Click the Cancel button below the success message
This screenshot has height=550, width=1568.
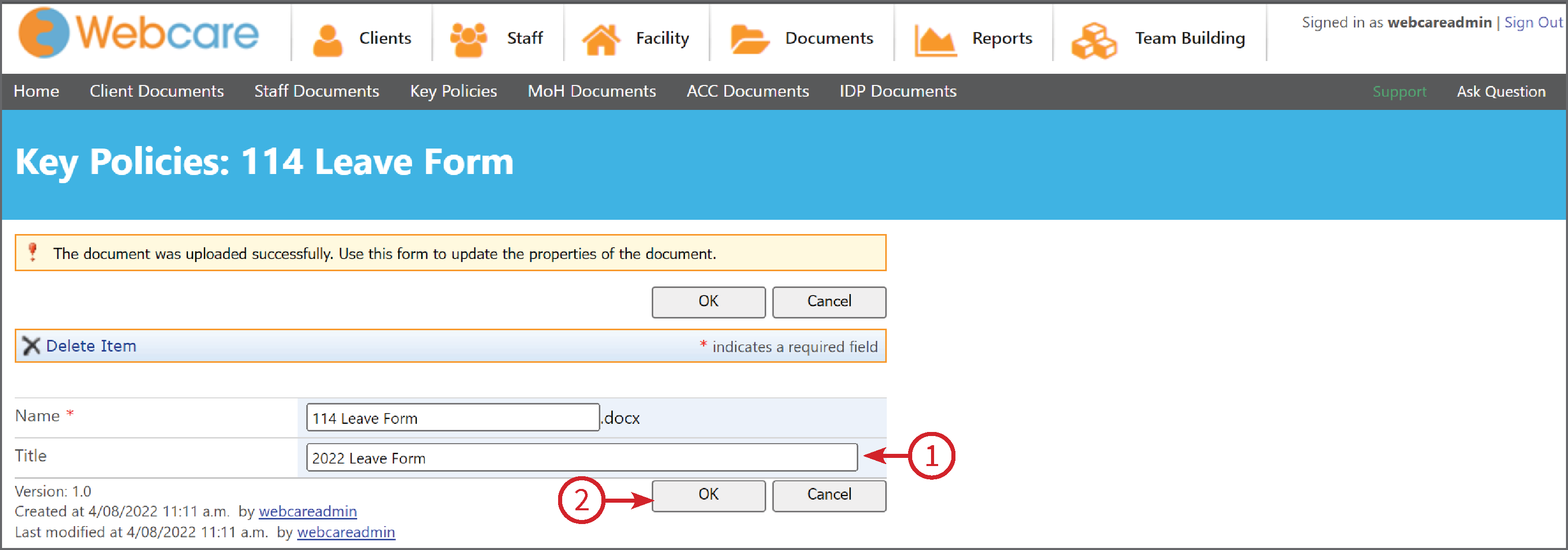click(x=829, y=301)
